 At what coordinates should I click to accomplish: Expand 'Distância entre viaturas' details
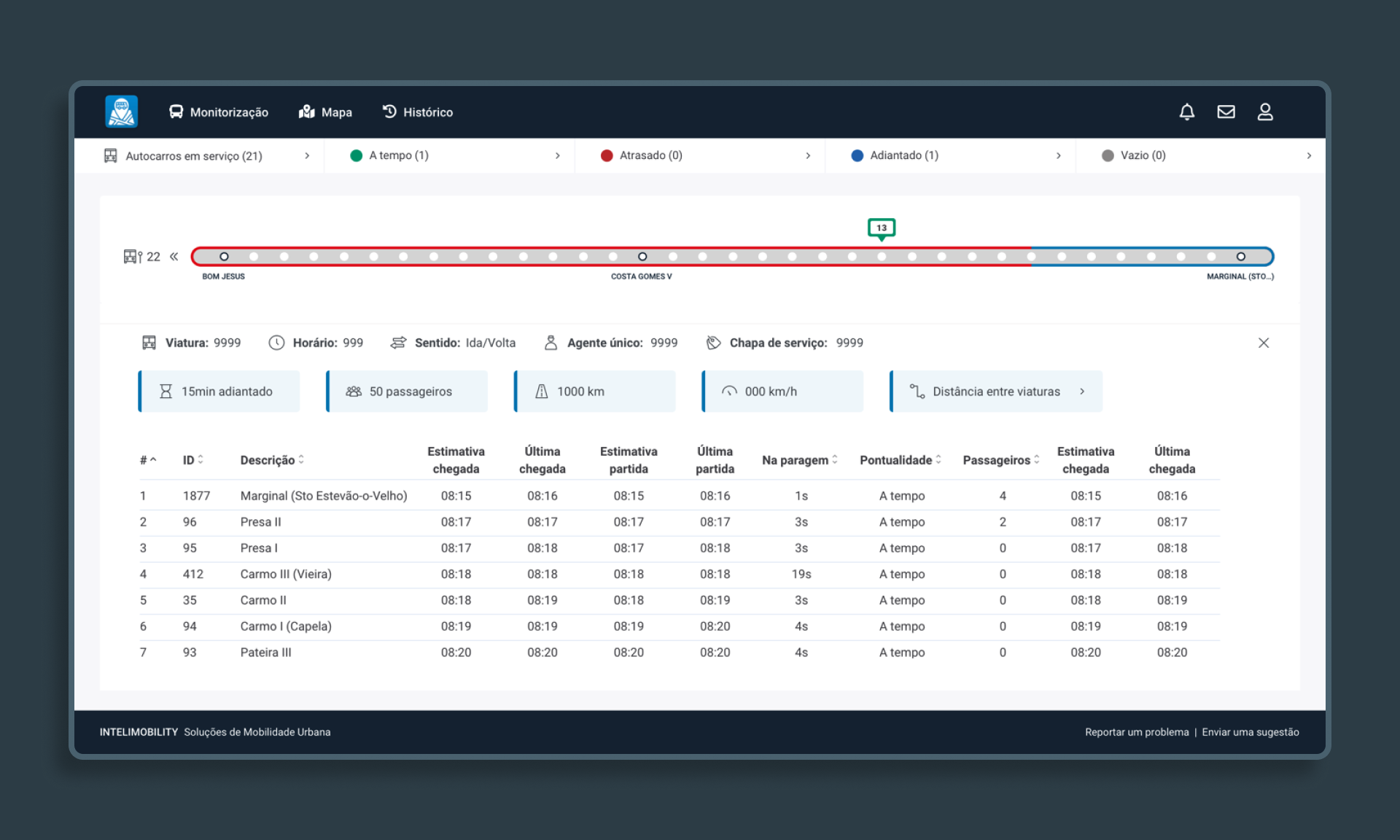pyautogui.click(x=1082, y=391)
